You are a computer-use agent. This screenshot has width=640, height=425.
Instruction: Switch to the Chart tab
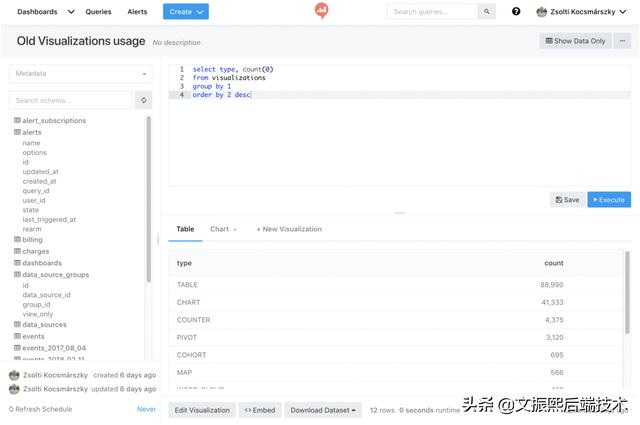pyautogui.click(x=222, y=229)
